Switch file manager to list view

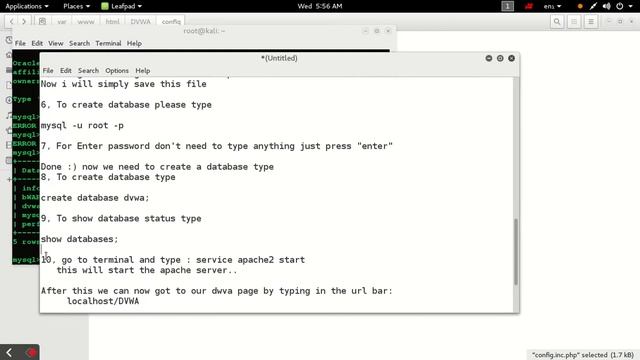pyautogui.click(x=574, y=22)
